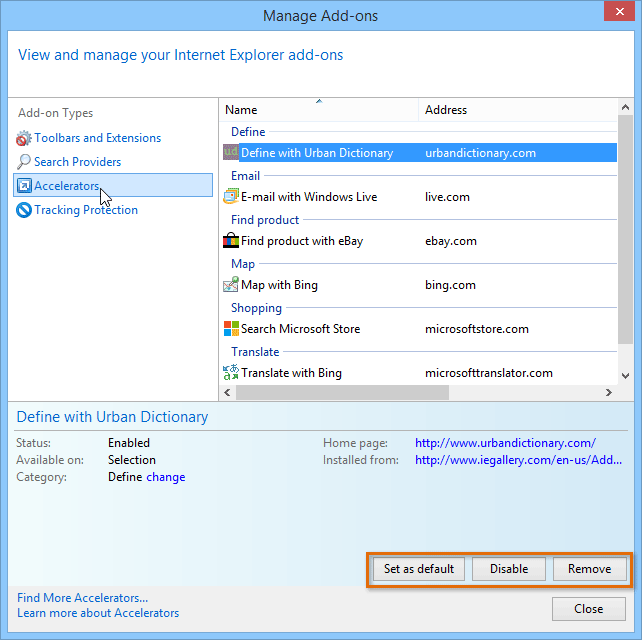Sort by the Address column header
This screenshot has width=642, height=640.
[x=518, y=110]
